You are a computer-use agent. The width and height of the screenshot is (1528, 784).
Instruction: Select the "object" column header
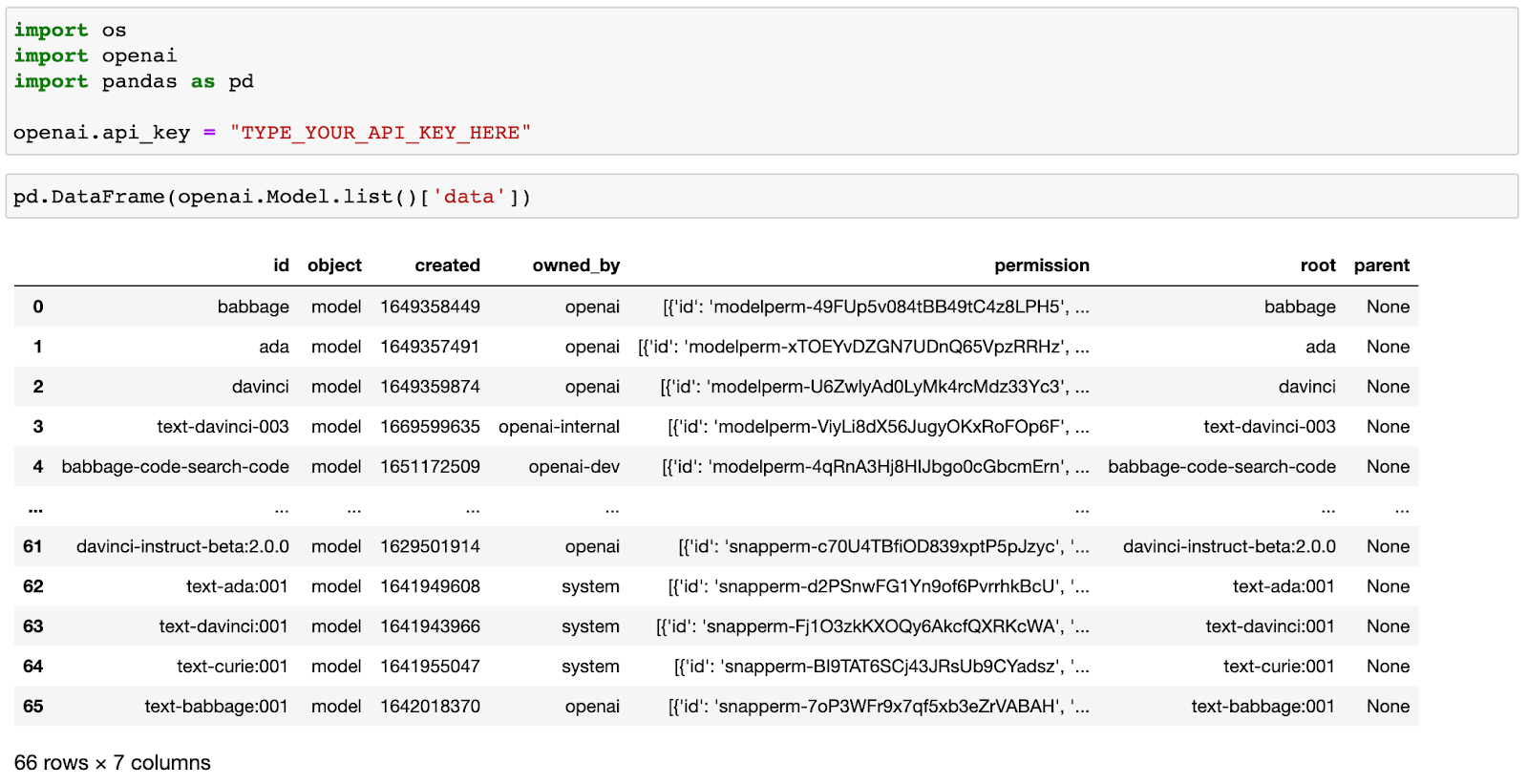tap(334, 265)
